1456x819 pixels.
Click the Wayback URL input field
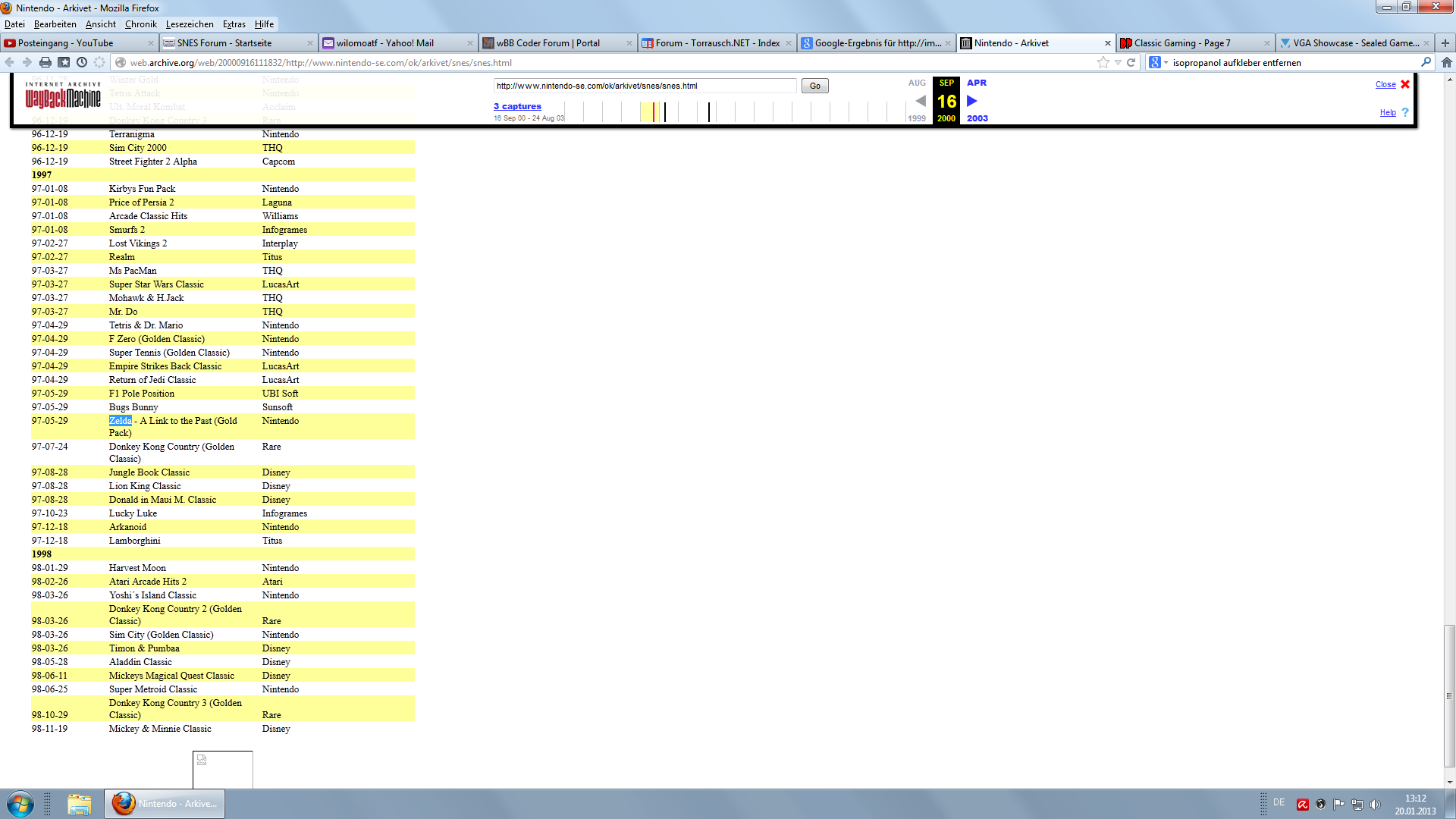click(x=645, y=86)
